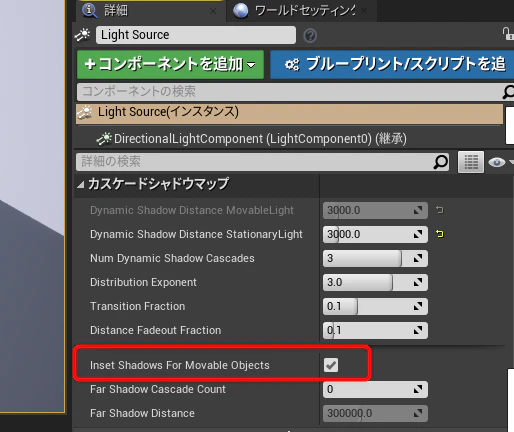Click the help question mark icon
The image size is (514, 432).
(310, 35)
